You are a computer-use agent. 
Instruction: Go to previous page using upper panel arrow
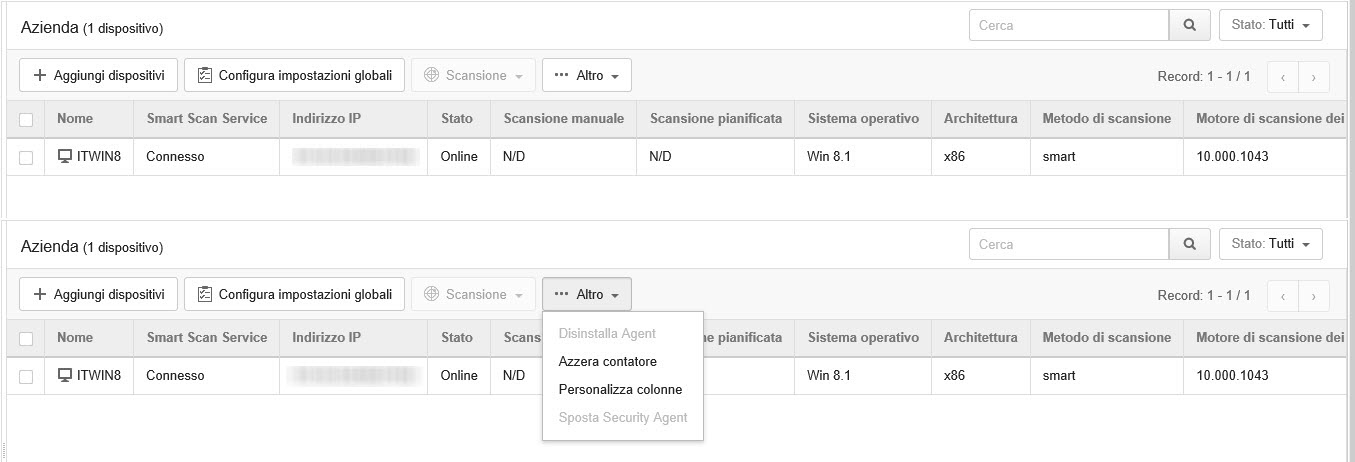click(1282, 76)
